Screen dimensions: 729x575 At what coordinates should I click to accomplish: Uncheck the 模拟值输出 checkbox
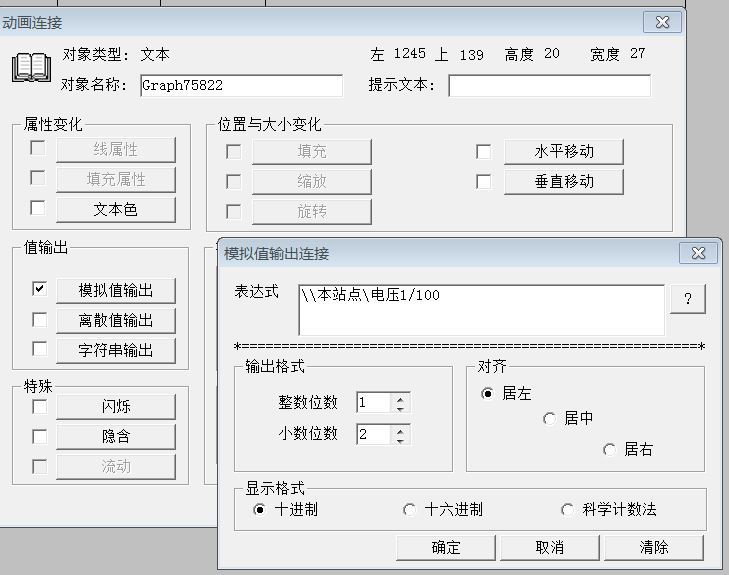click(x=39, y=289)
